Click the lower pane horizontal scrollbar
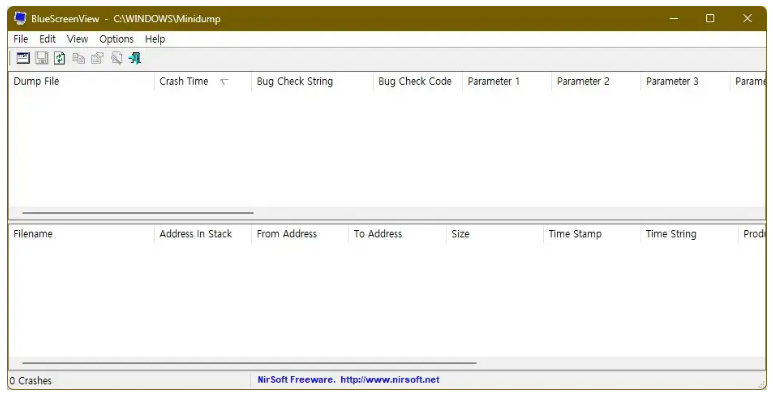The height and width of the screenshot is (399, 773). (249, 363)
